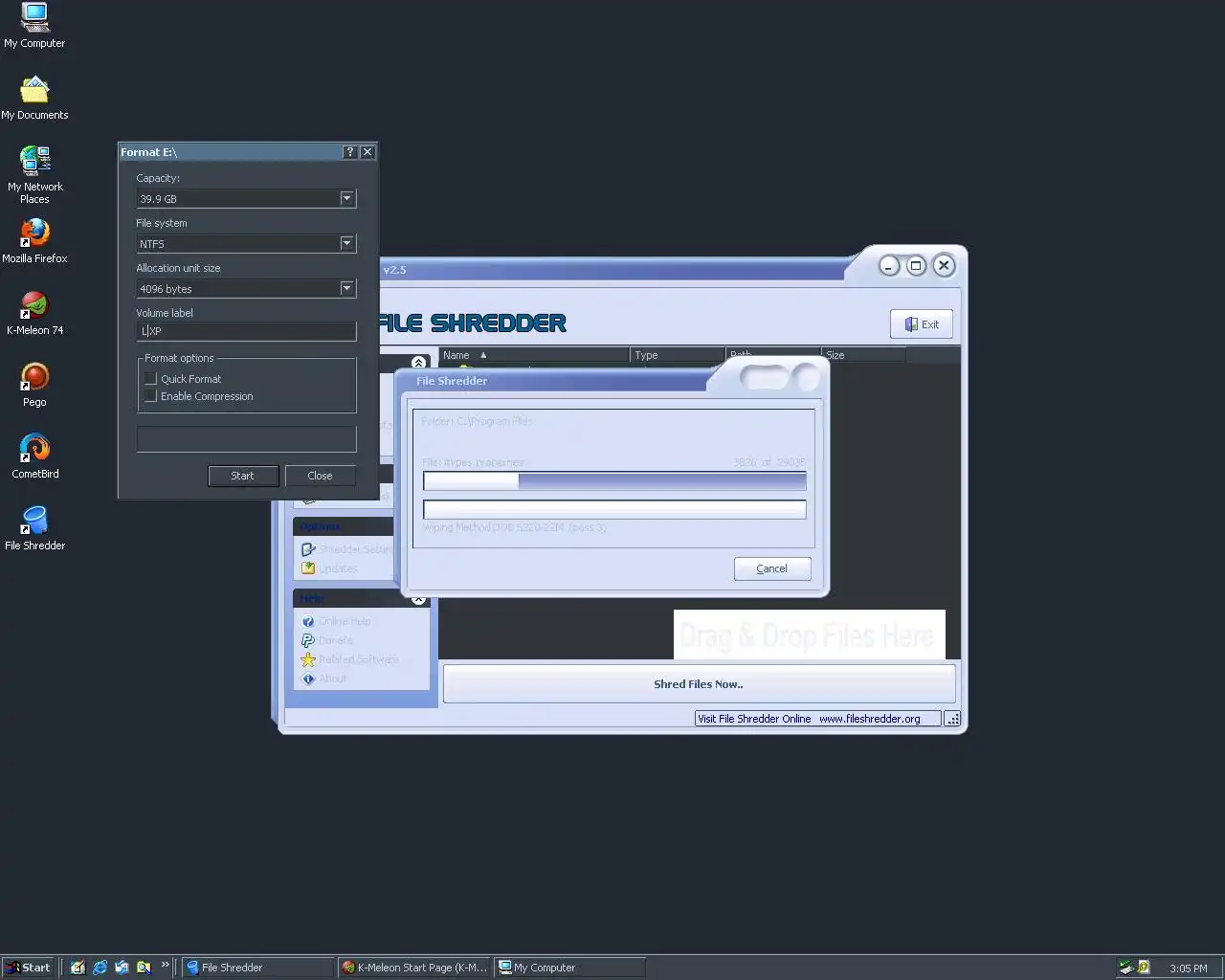Click the taskbar clock showing 3:05 PM
Viewport: 1225px width, 980px height.
(1188, 969)
